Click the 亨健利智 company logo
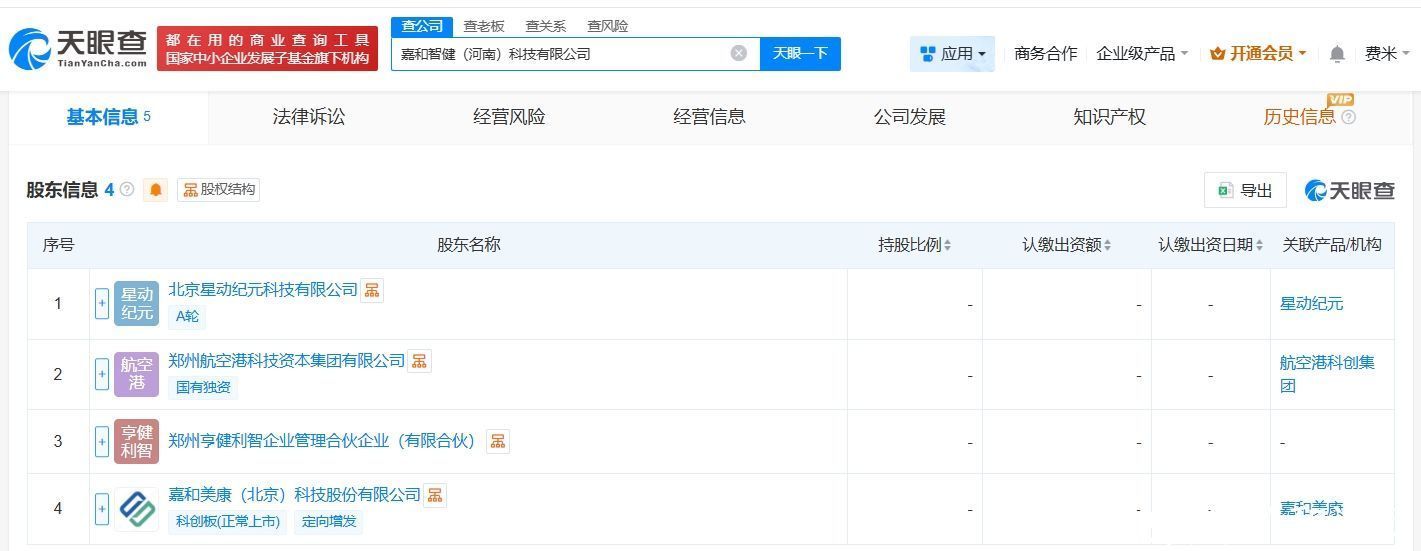This screenshot has width=1421, height=551. tap(136, 441)
